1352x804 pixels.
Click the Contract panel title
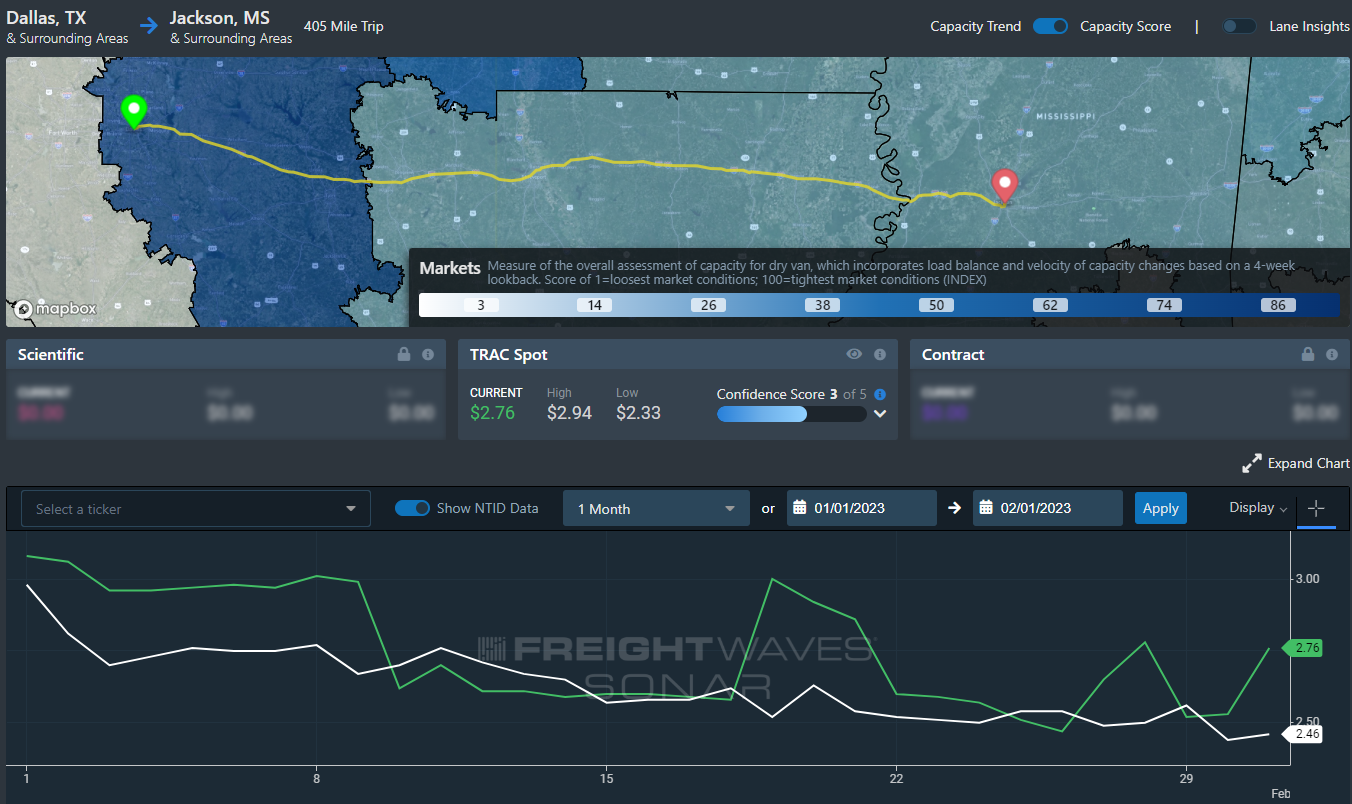click(953, 355)
